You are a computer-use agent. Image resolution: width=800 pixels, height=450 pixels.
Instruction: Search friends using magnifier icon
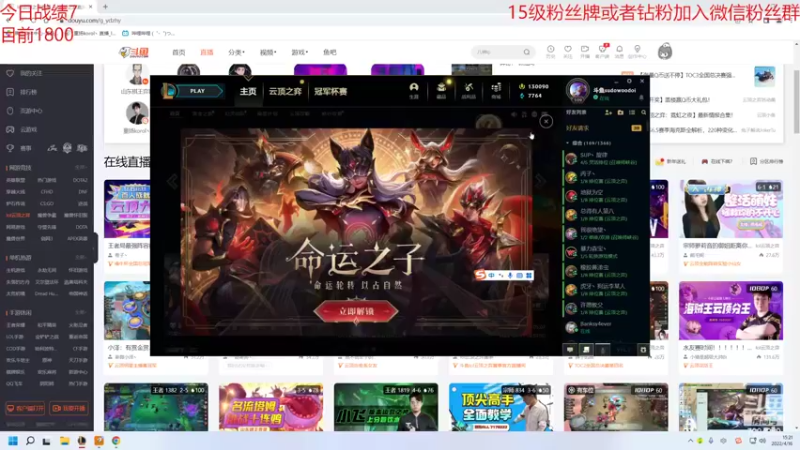click(643, 112)
